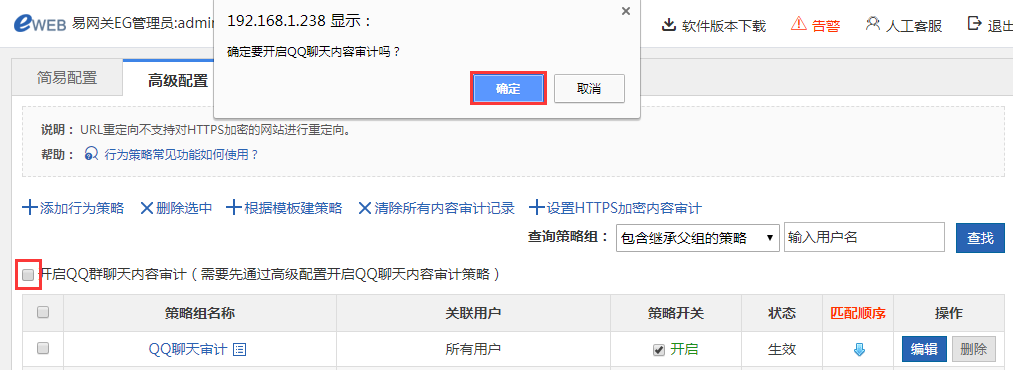Click the 查找 search button
Viewport: 1013px width, 370px height.
(x=980, y=238)
